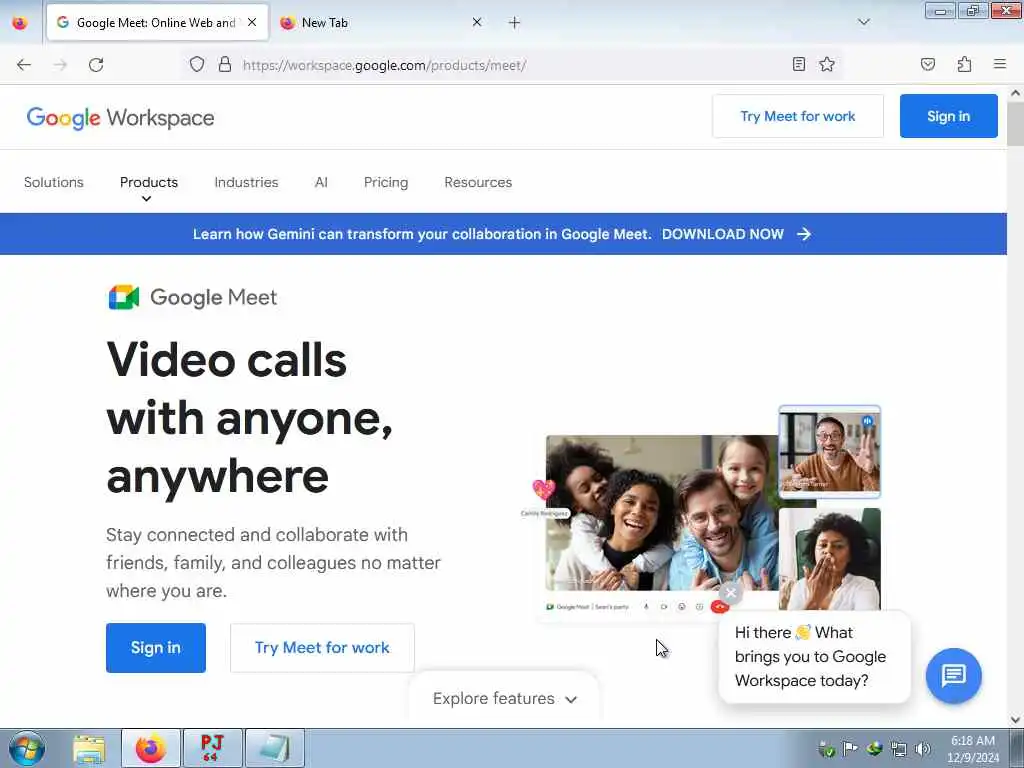Click the site security padlock icon
The image size is (1024, 768).
[x=225, y=64]
